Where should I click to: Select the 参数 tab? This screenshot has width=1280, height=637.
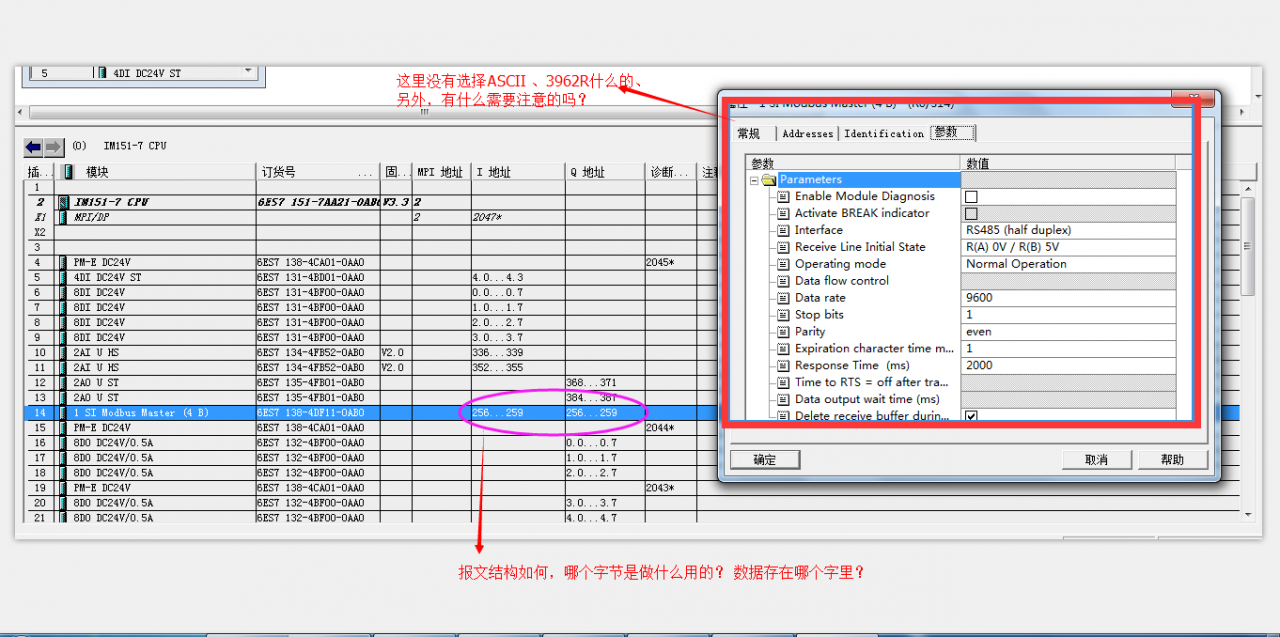click(951, 133)
